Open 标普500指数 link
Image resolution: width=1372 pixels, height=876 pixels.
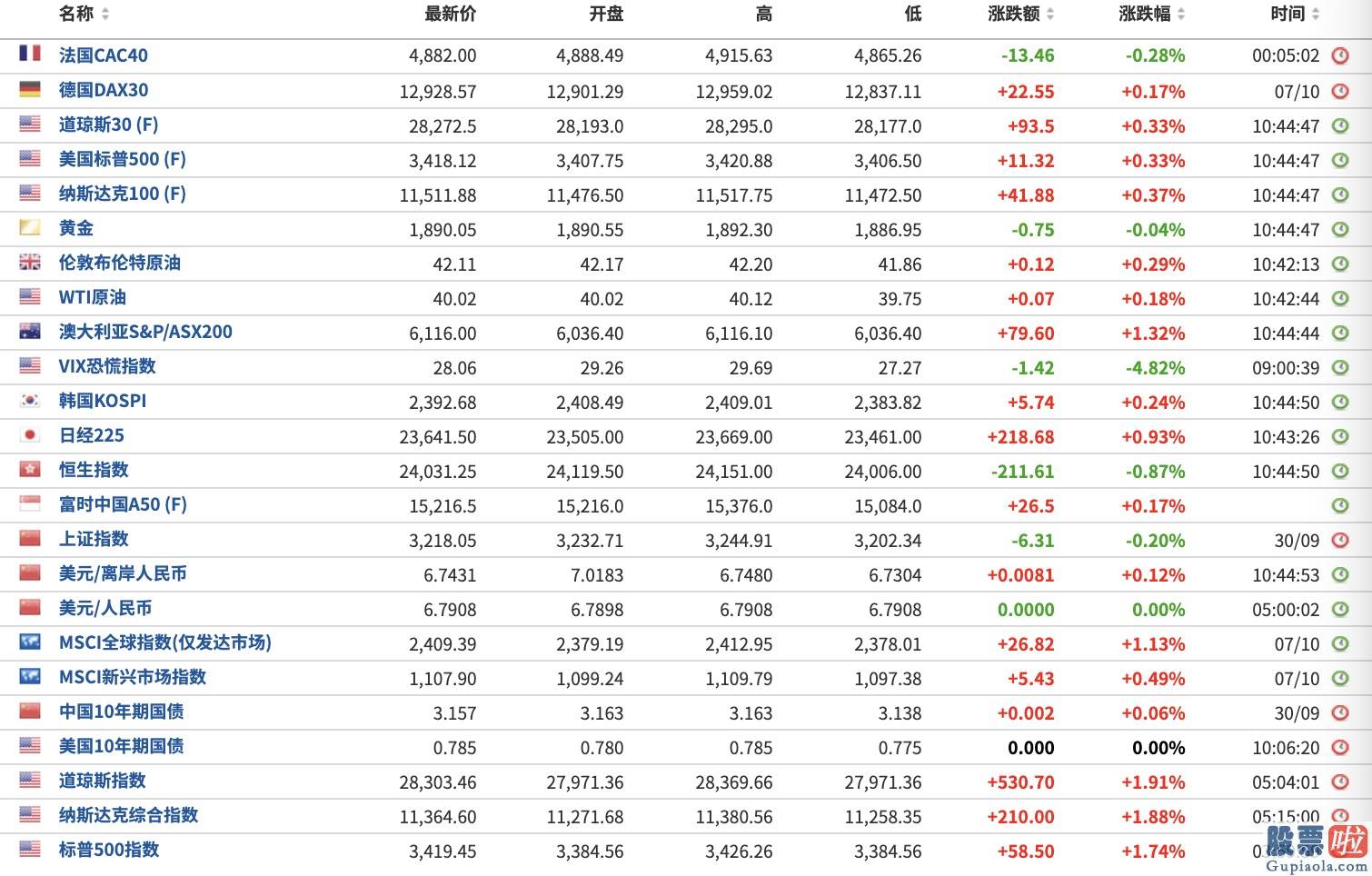pyautogui.click(x=109, y=850)
